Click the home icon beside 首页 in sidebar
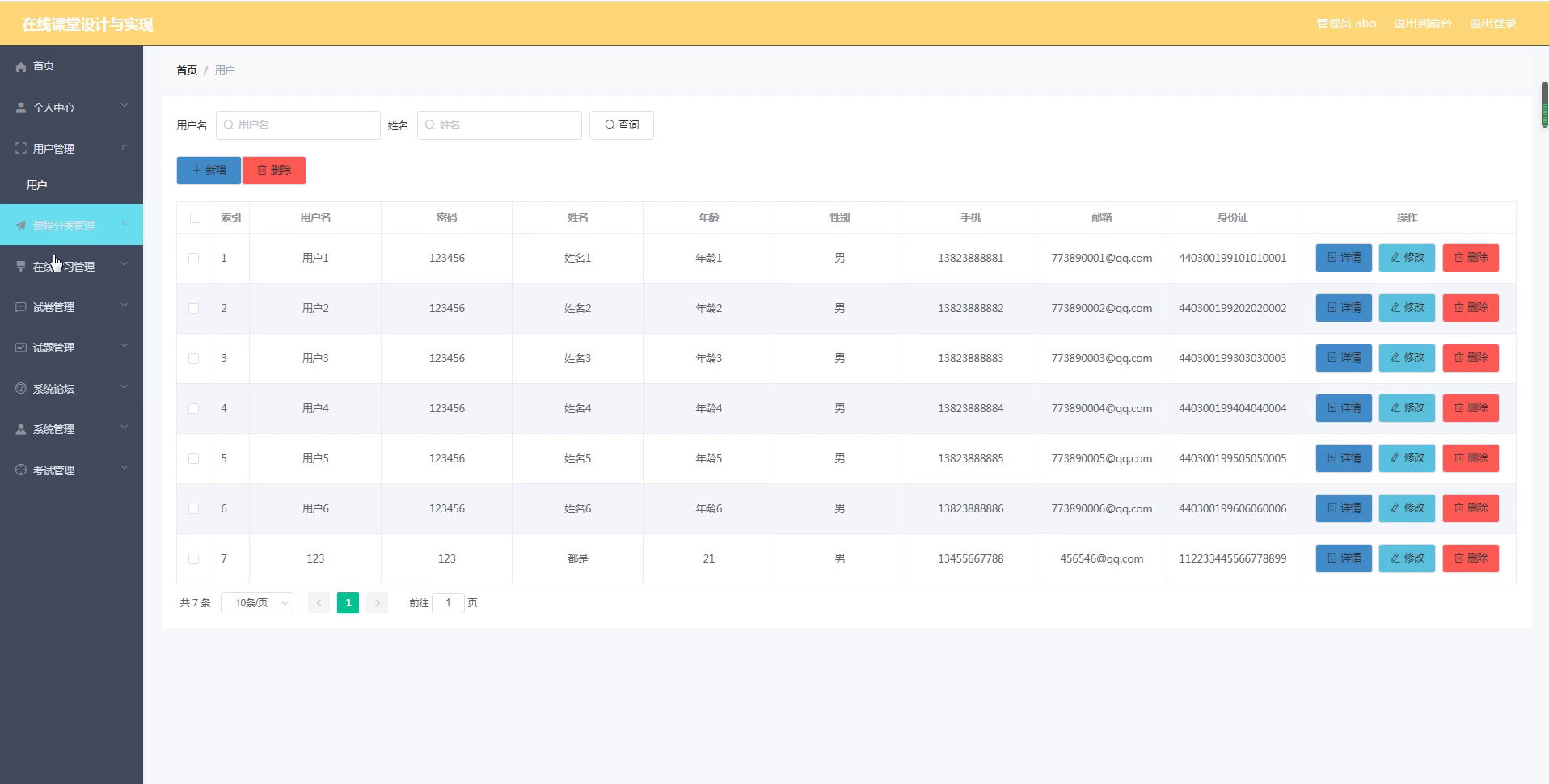Screen dimensions: 1549x784 click(21, 66)
